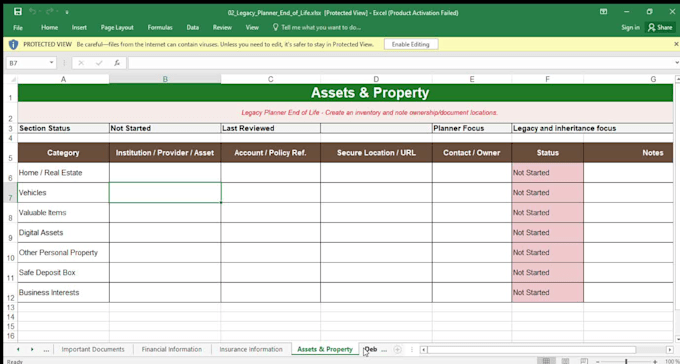This screenshot has height=364, width=680.
Task: Click 'Not Started' status for Vehicles row
Action: pos(548,193)
